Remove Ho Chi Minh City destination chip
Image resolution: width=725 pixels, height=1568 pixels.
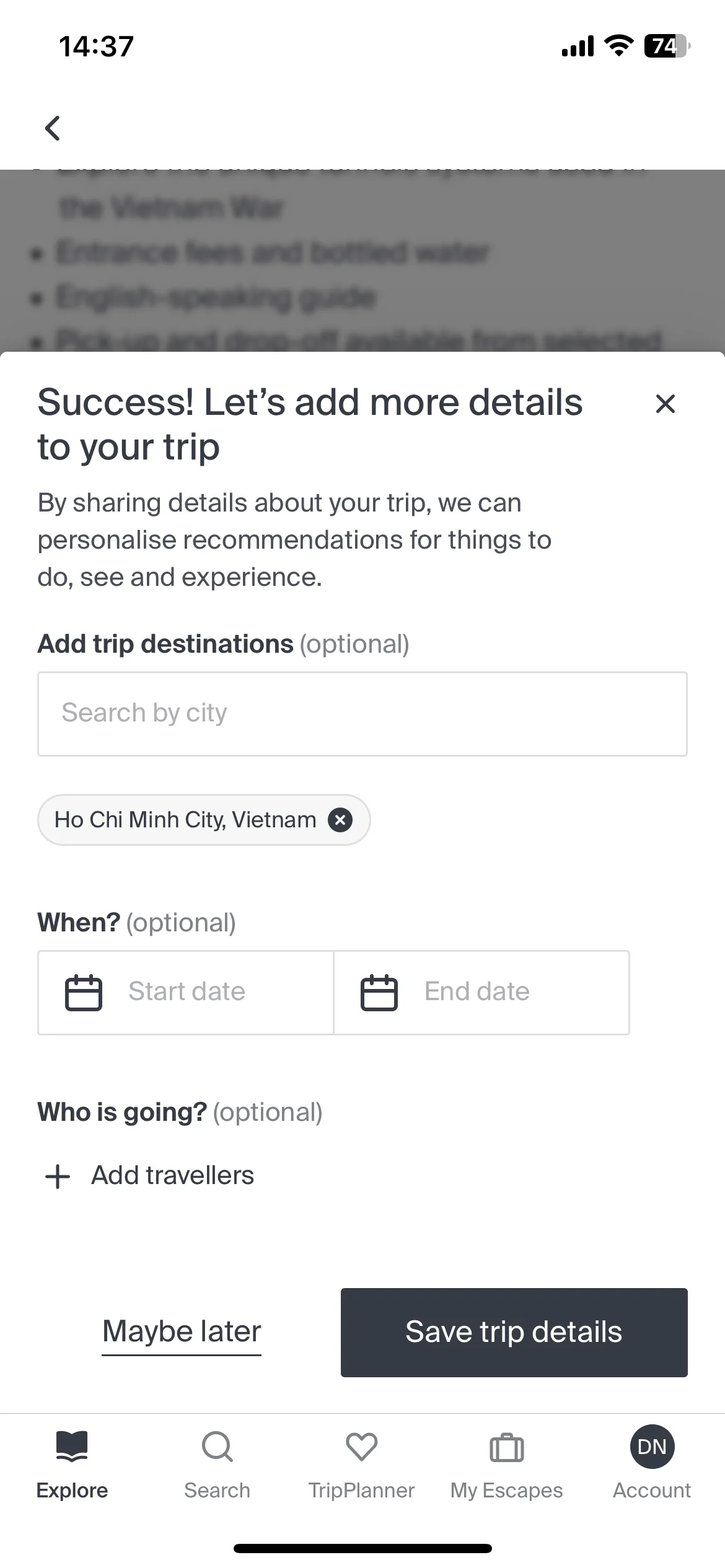[x=340, y=820]
